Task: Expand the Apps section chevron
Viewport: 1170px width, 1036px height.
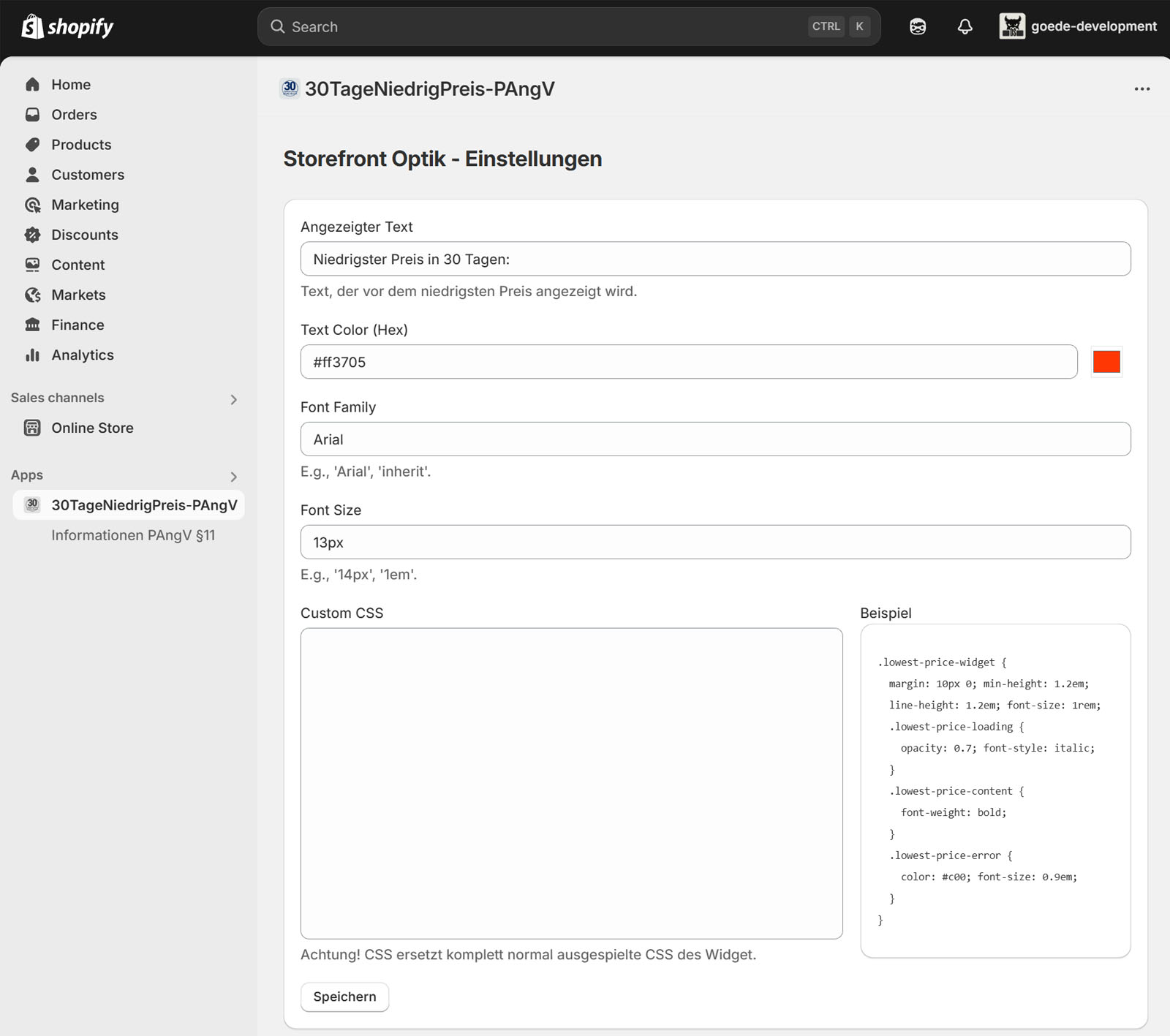Action: coord(233,477)
